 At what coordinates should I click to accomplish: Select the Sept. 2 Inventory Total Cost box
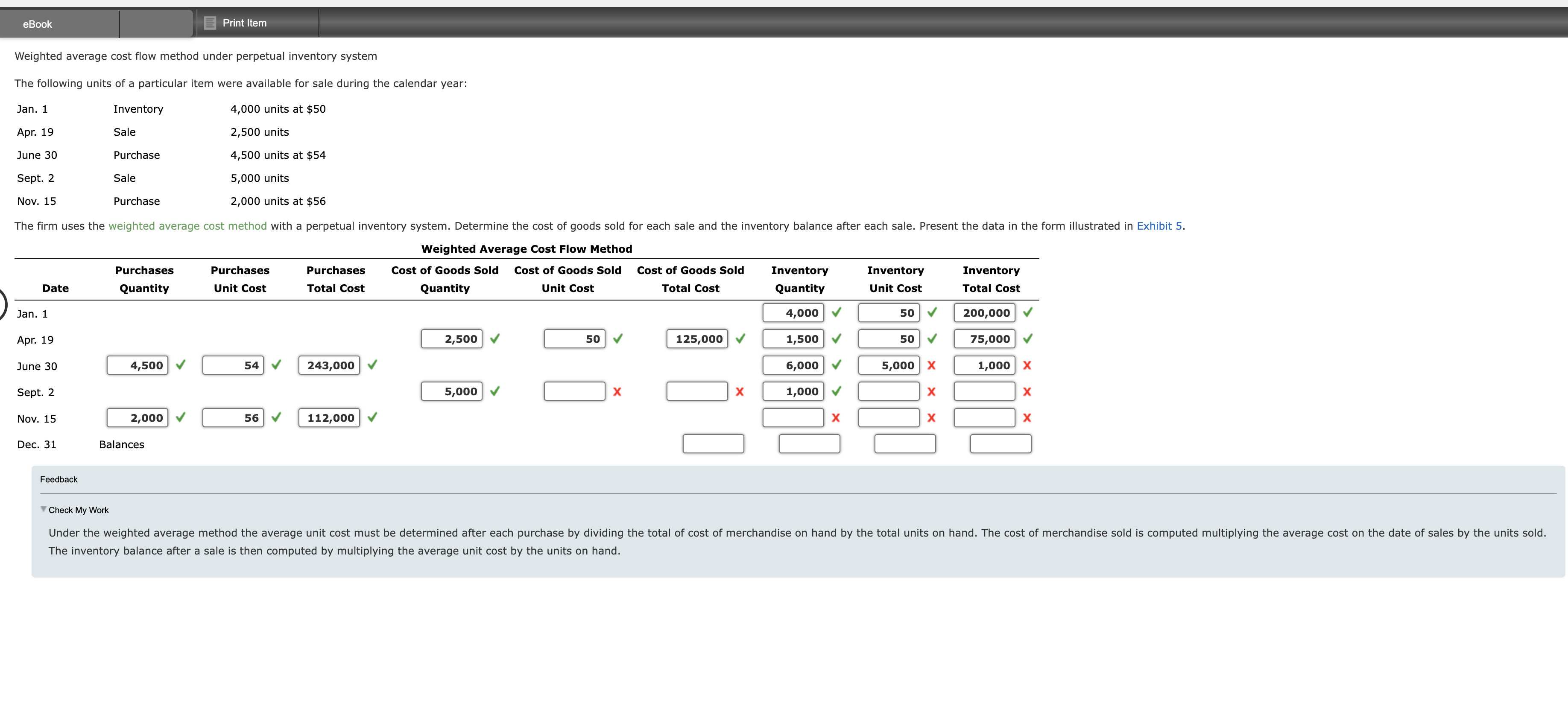985,391
